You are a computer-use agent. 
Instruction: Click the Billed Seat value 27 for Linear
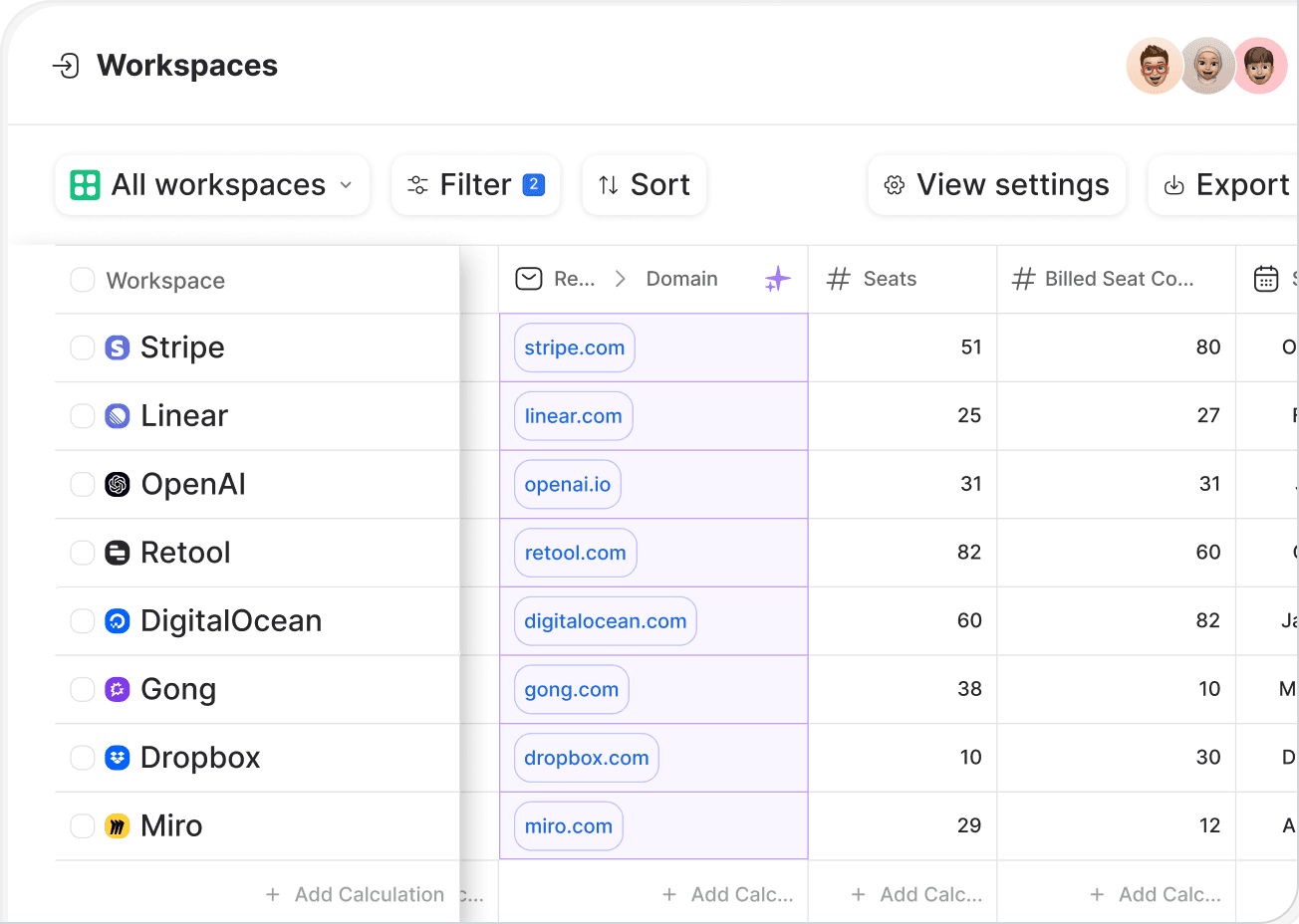click(1208, 416)
